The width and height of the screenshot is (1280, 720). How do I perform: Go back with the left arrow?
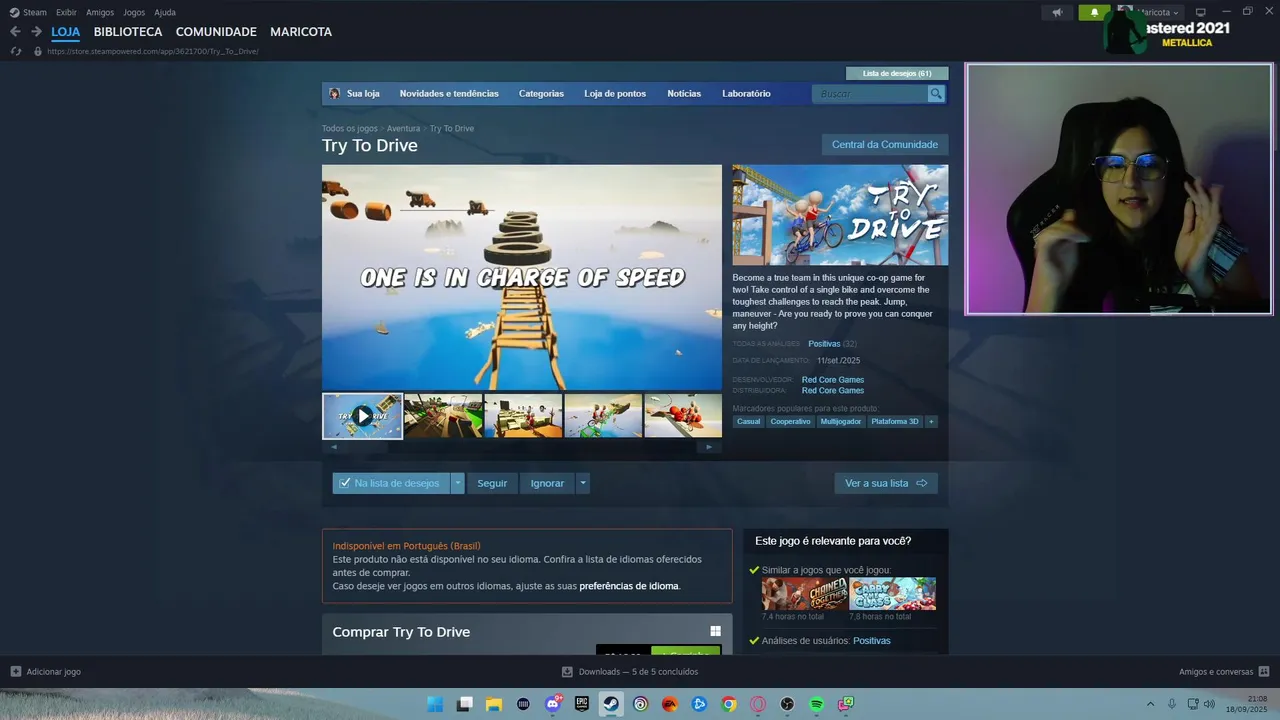[15, 32]
